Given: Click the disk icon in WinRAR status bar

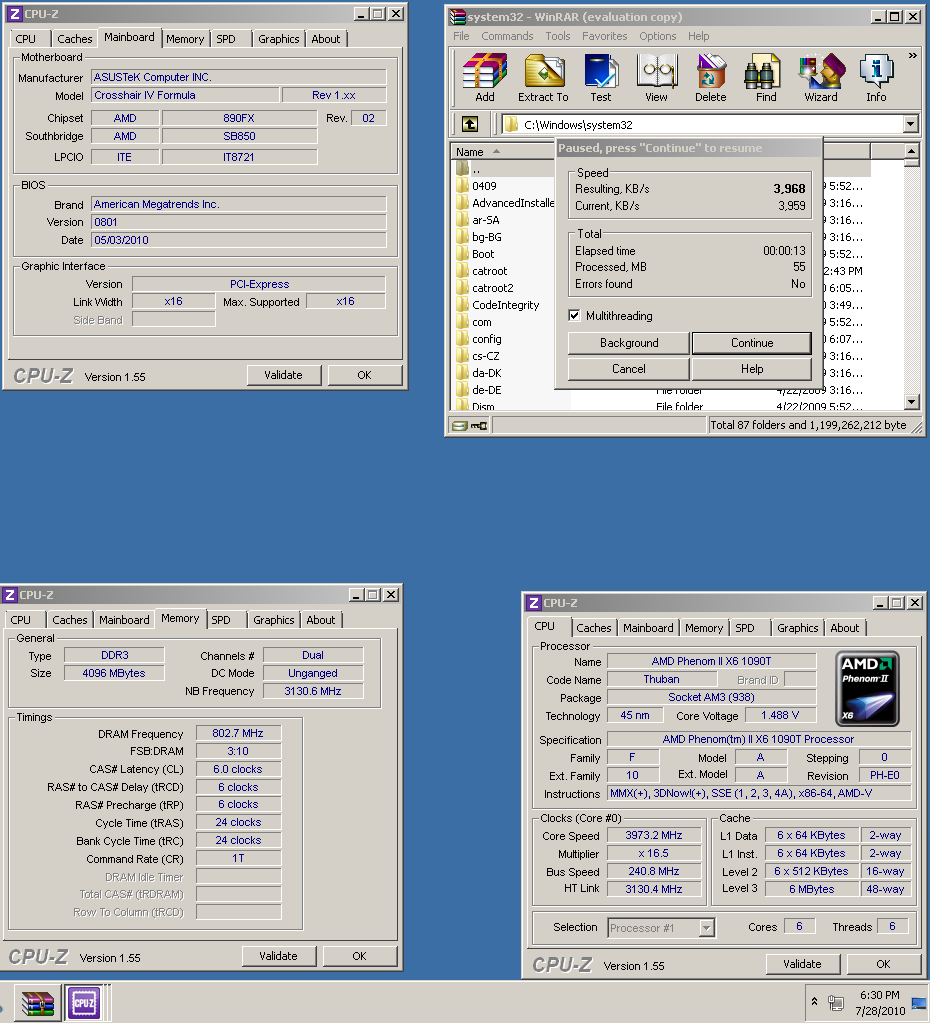Looking at the screenshot, I should [459, 426].
